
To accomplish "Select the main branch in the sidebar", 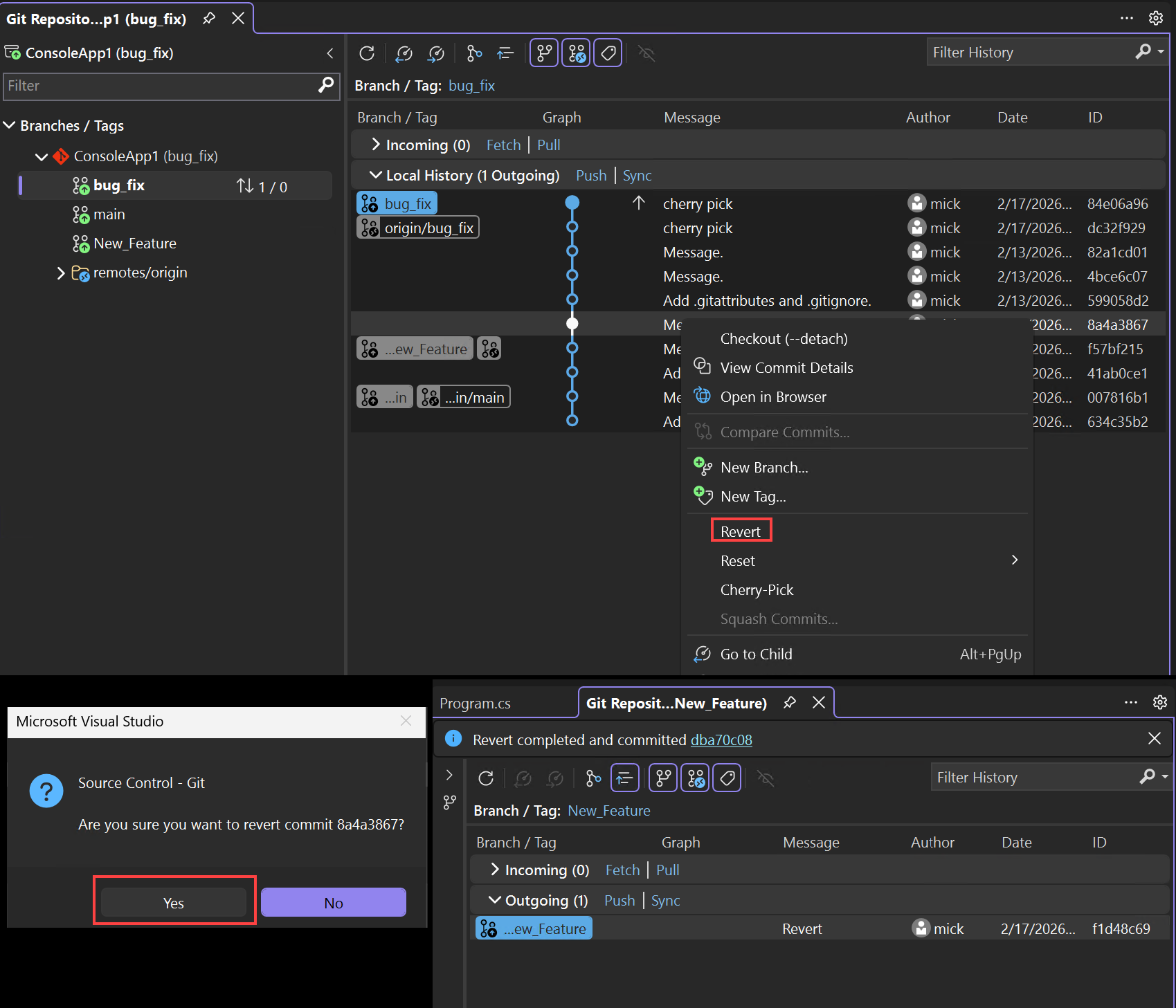I will pos(109,214).
